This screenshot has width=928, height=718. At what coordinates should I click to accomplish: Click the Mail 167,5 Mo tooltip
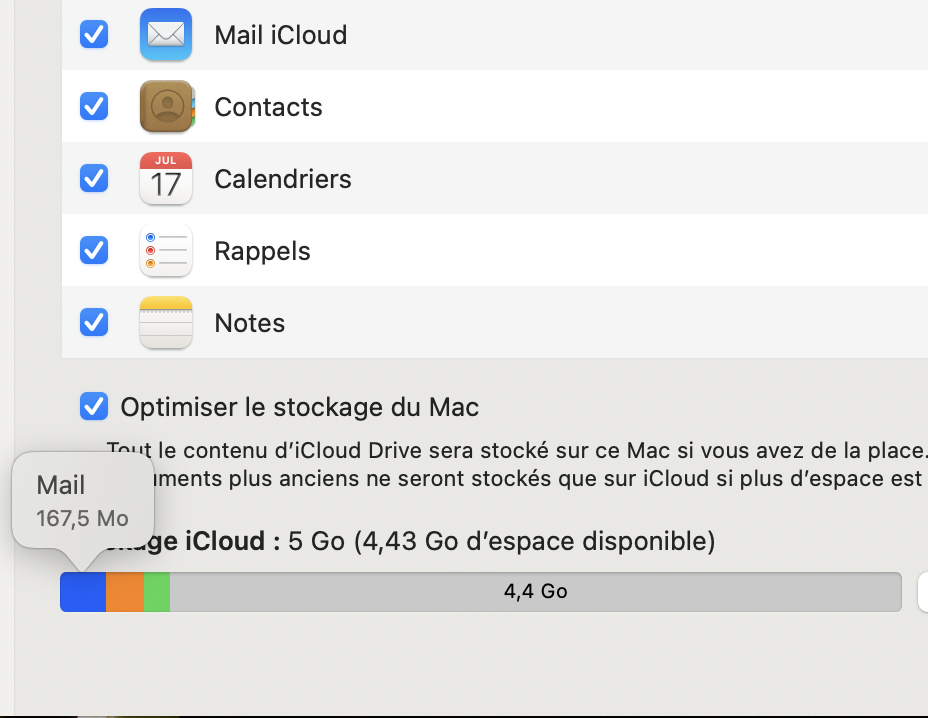click(83, 502)
